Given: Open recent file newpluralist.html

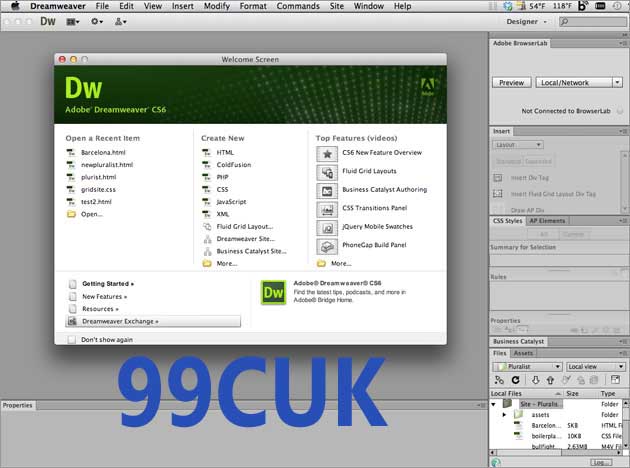Looking at the screenshot, I should (107, 165).
